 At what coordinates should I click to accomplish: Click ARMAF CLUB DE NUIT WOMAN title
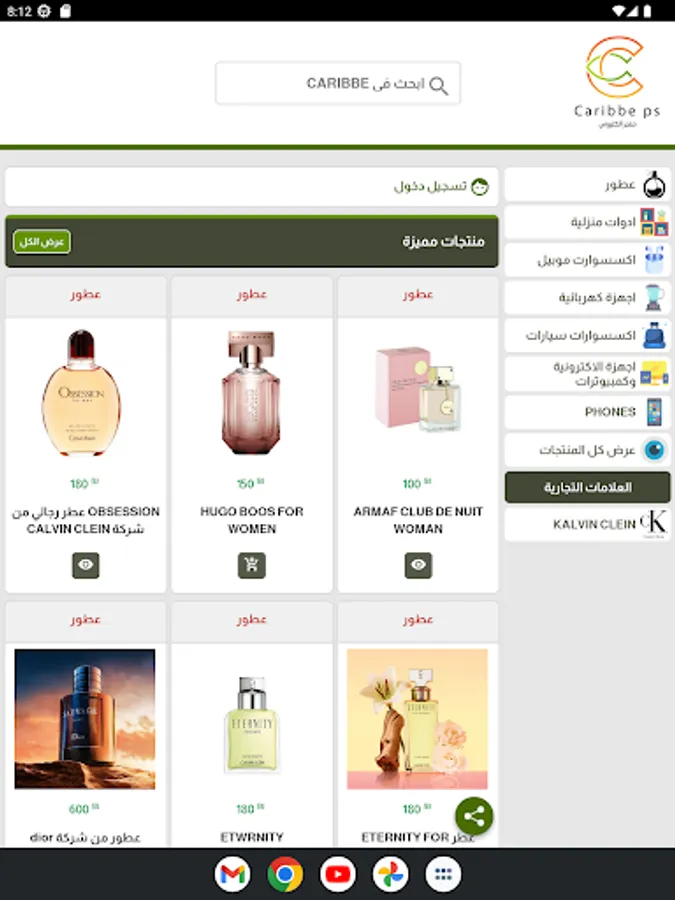418,520
